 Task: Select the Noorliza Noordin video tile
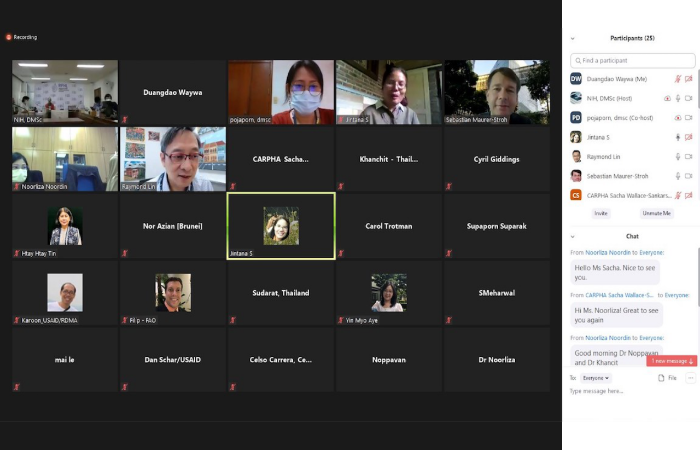click(65, 159)
